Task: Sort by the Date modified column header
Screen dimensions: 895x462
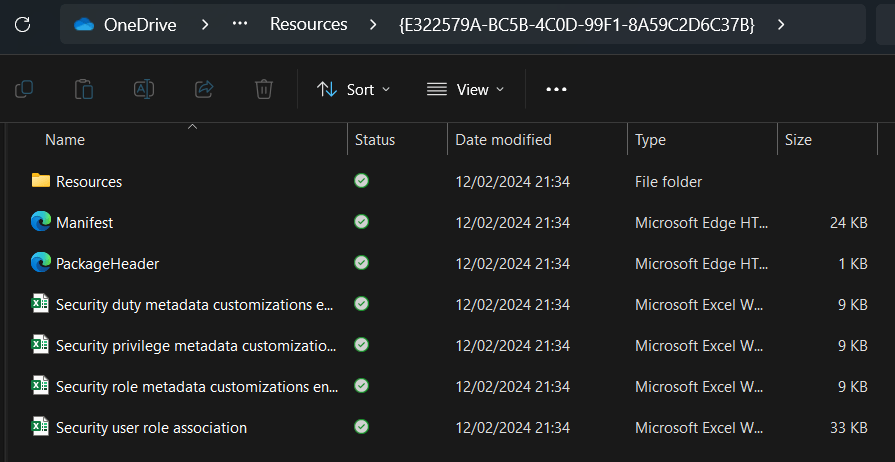Action: click(x=503, y=140)
